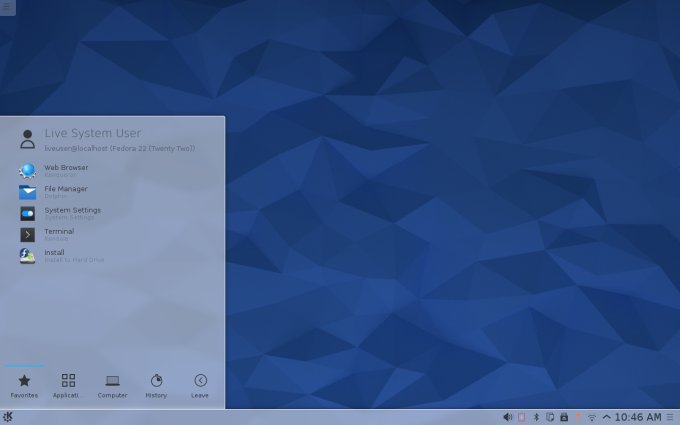This screenshot has width=680, height=425.
Task: Open the device notifier tray icon
Action: (x=564, y=417)
